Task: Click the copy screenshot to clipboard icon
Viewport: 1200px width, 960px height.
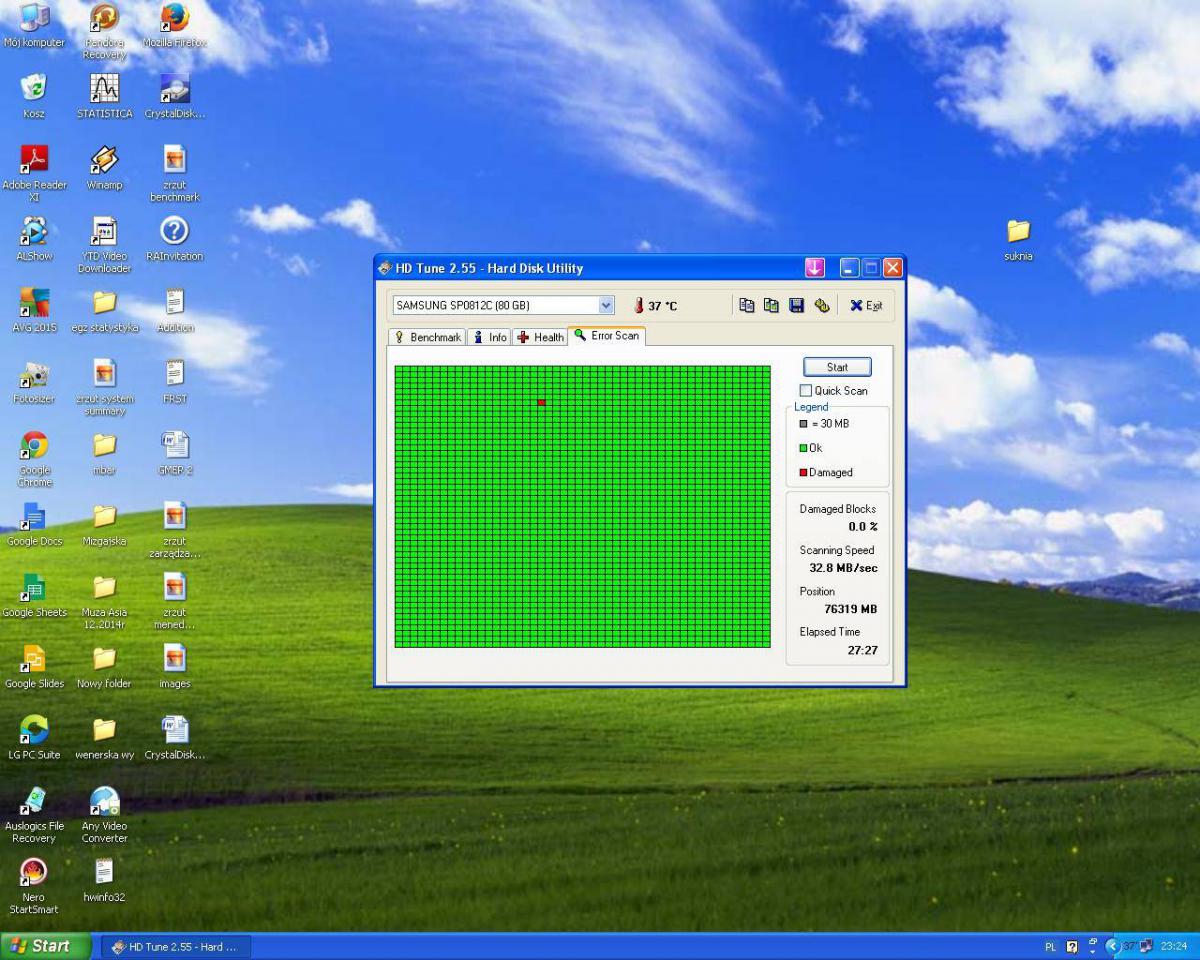Action: click(771, 305)
